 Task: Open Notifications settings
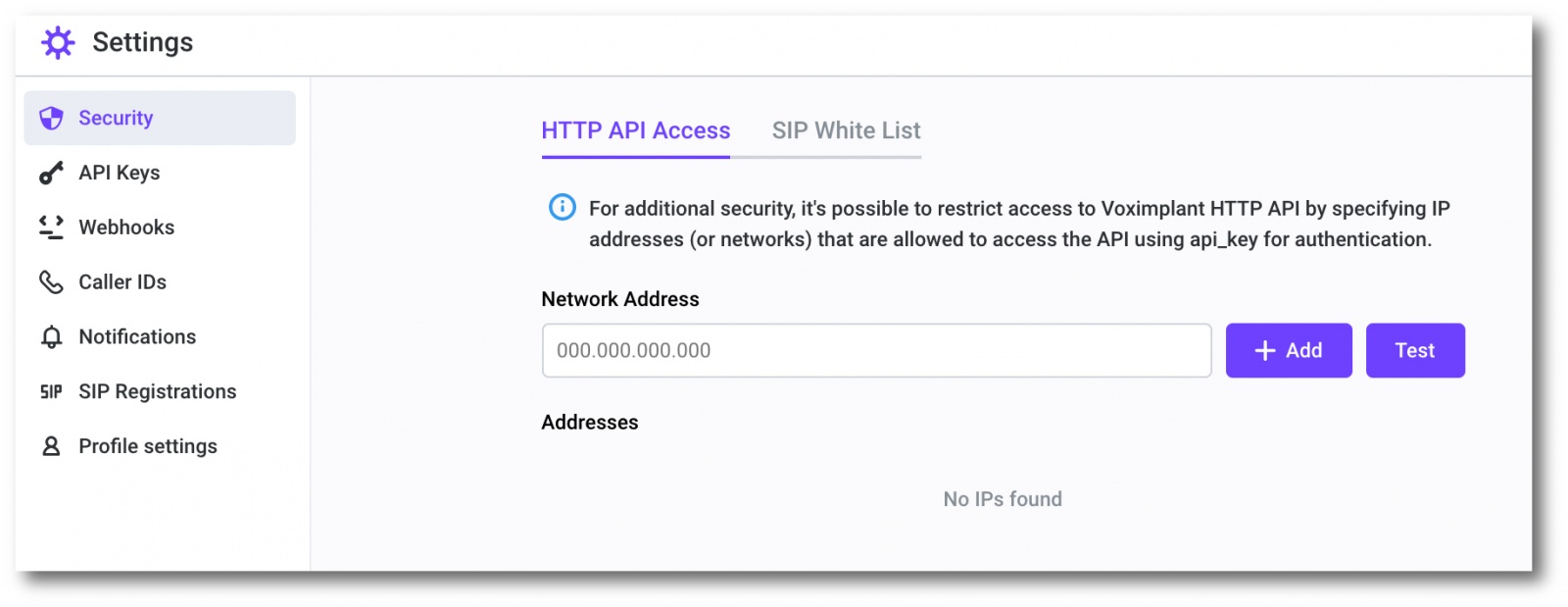[x=137, y=337]
